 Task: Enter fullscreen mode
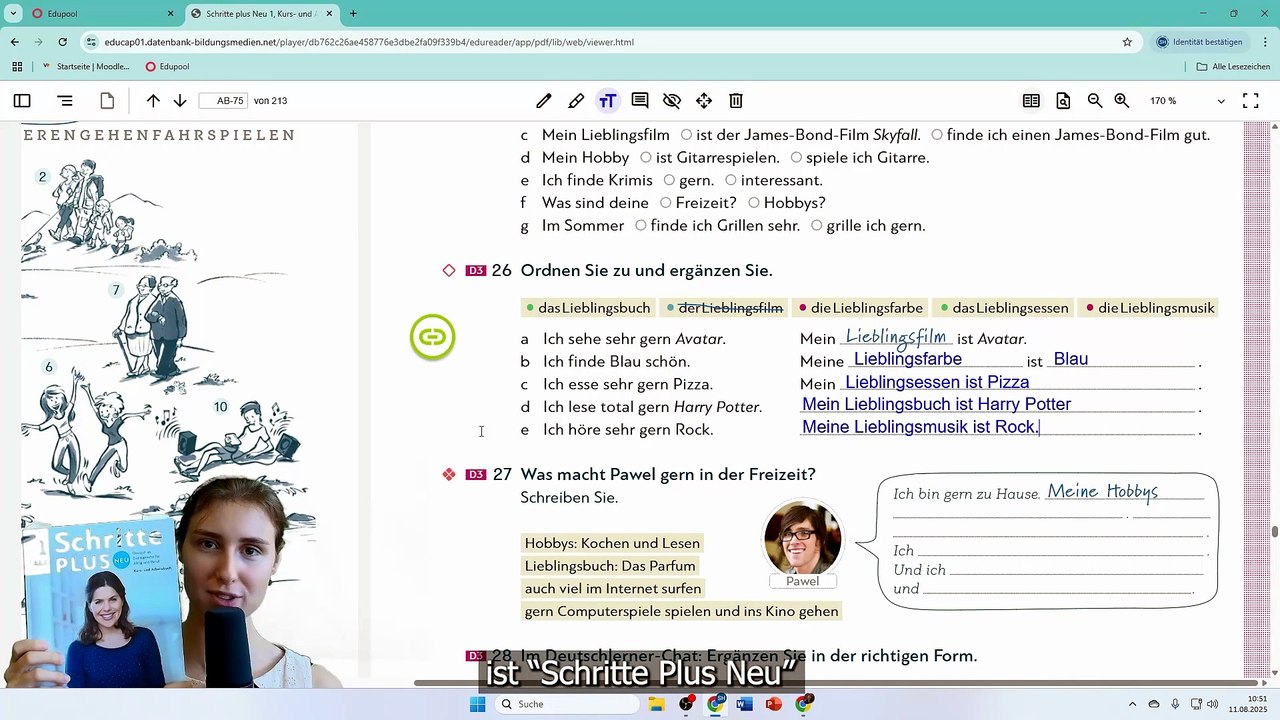[1250, 101]
